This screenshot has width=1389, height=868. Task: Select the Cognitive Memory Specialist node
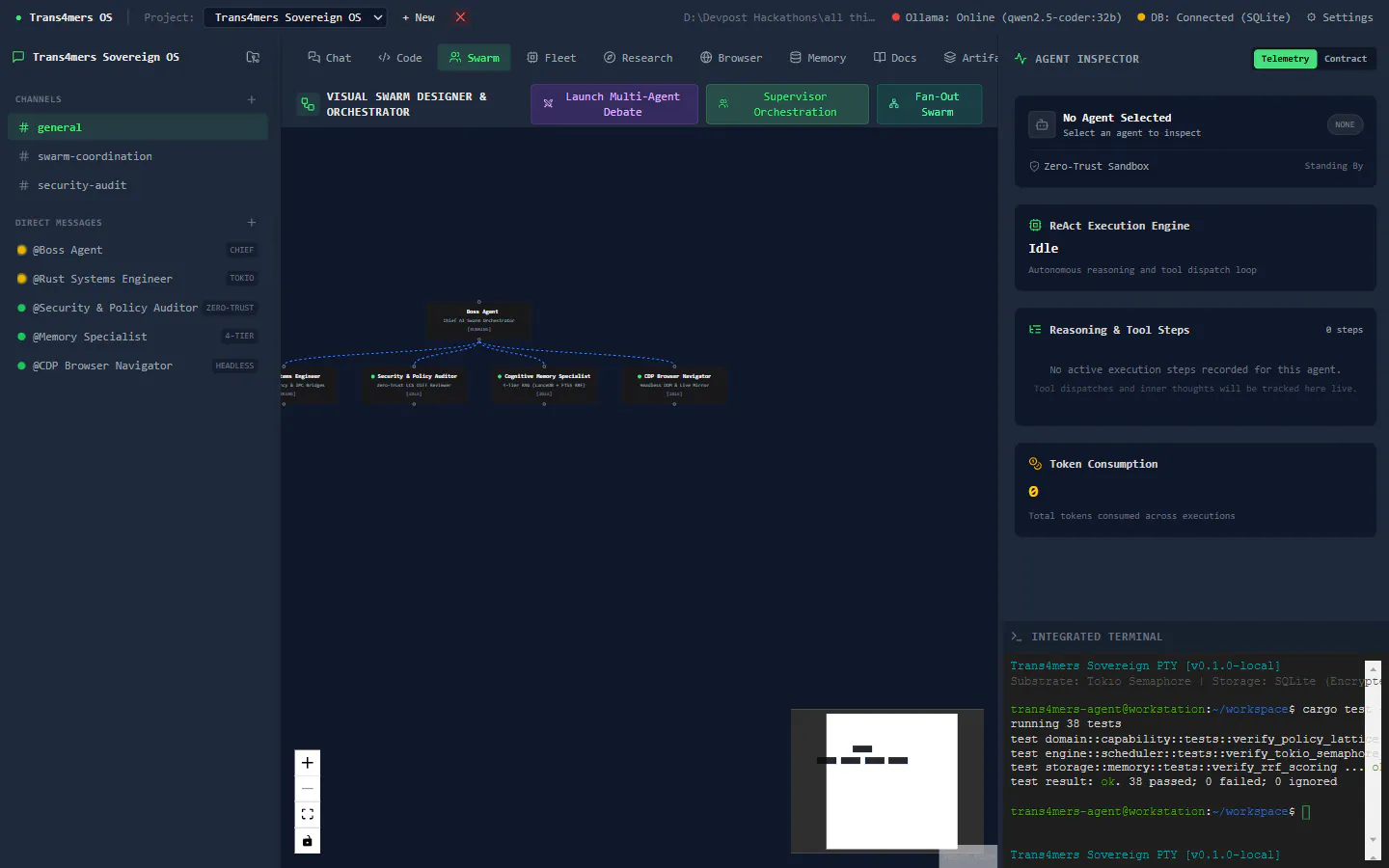544,384
